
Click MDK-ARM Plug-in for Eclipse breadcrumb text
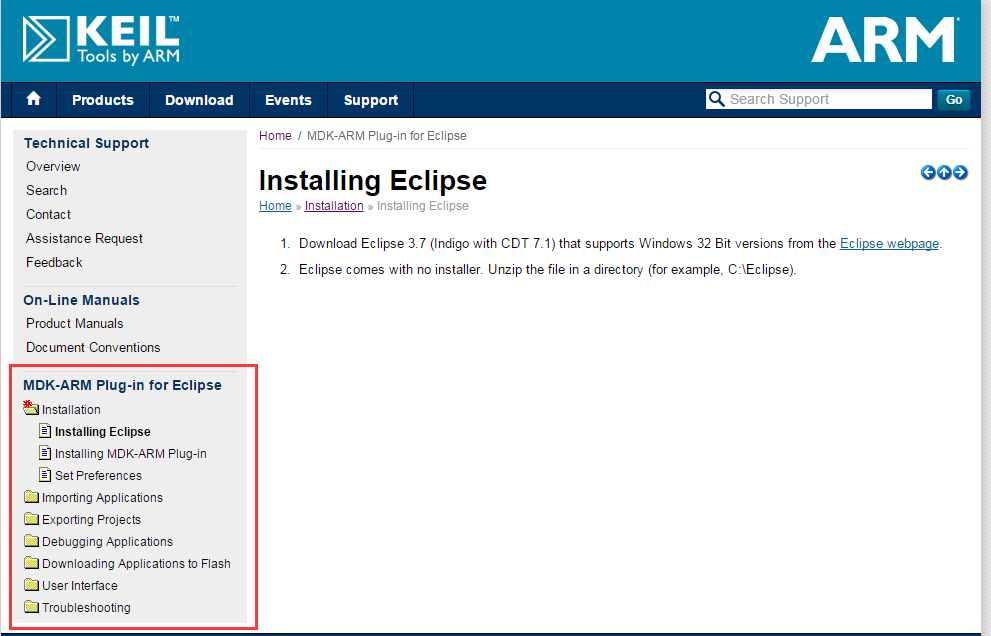coord(386,136)
